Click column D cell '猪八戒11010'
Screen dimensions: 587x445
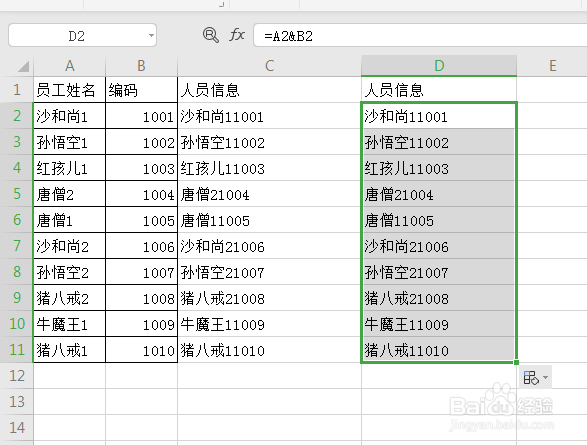coord(439,350)
